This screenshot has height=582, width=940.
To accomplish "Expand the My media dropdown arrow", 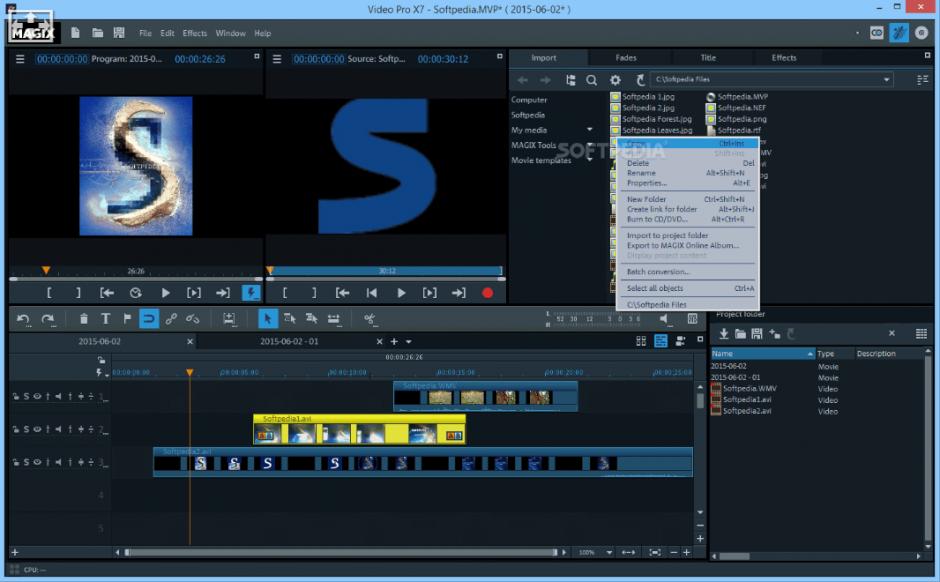I will [589, 130].
